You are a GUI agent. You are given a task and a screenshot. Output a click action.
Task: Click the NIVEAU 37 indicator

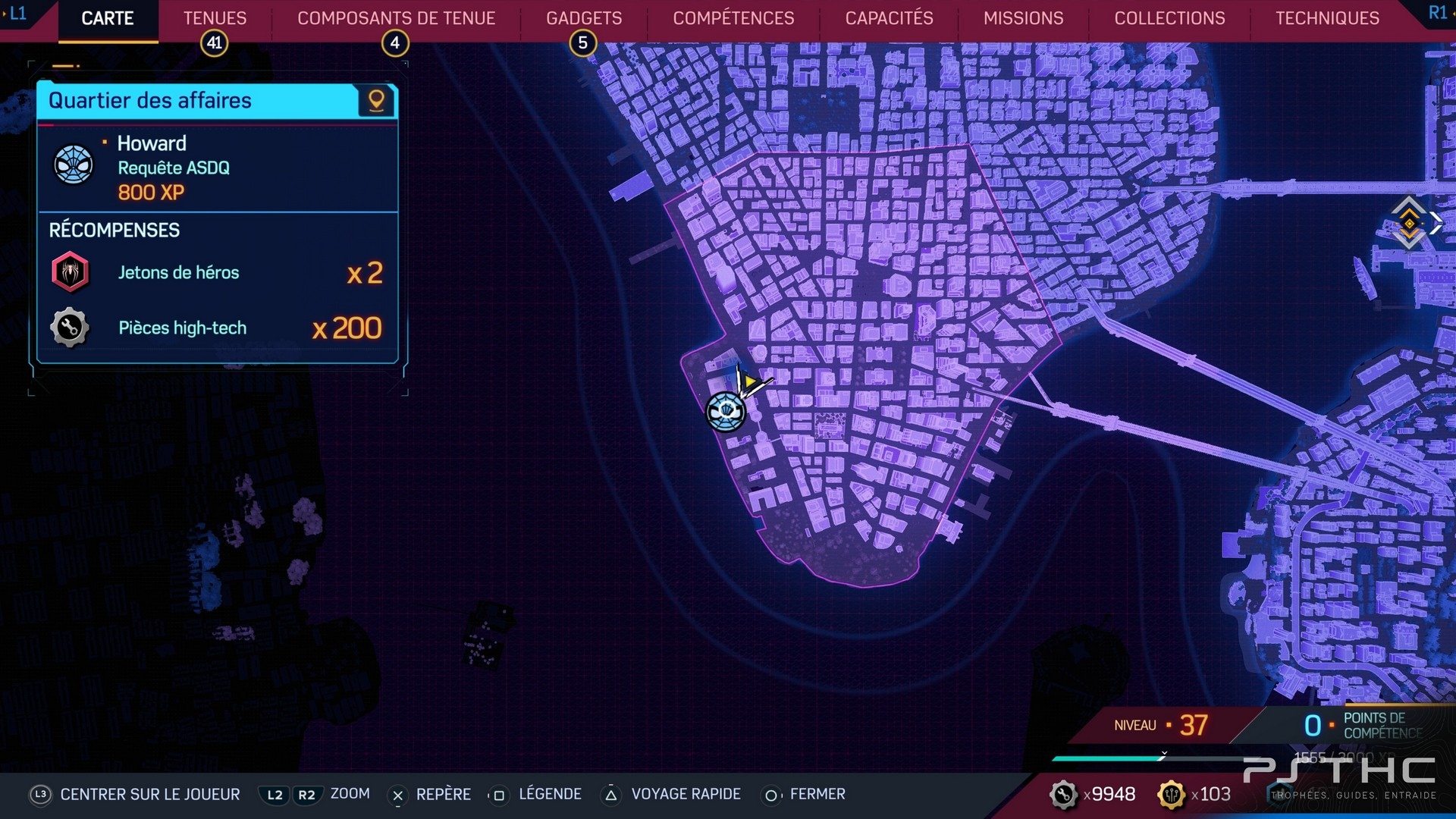[x=1161, y=726]
